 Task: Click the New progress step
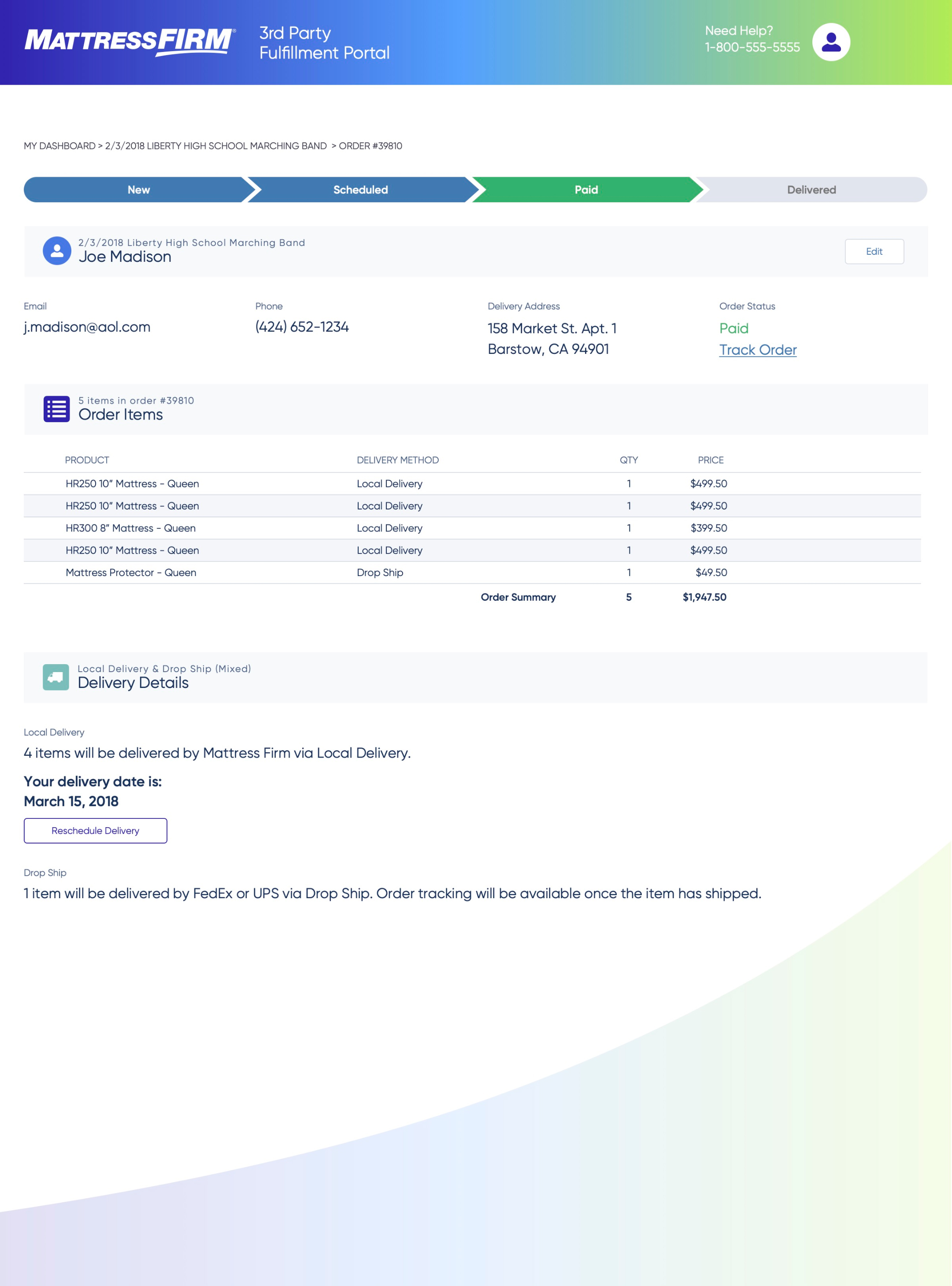click(138, 189)
